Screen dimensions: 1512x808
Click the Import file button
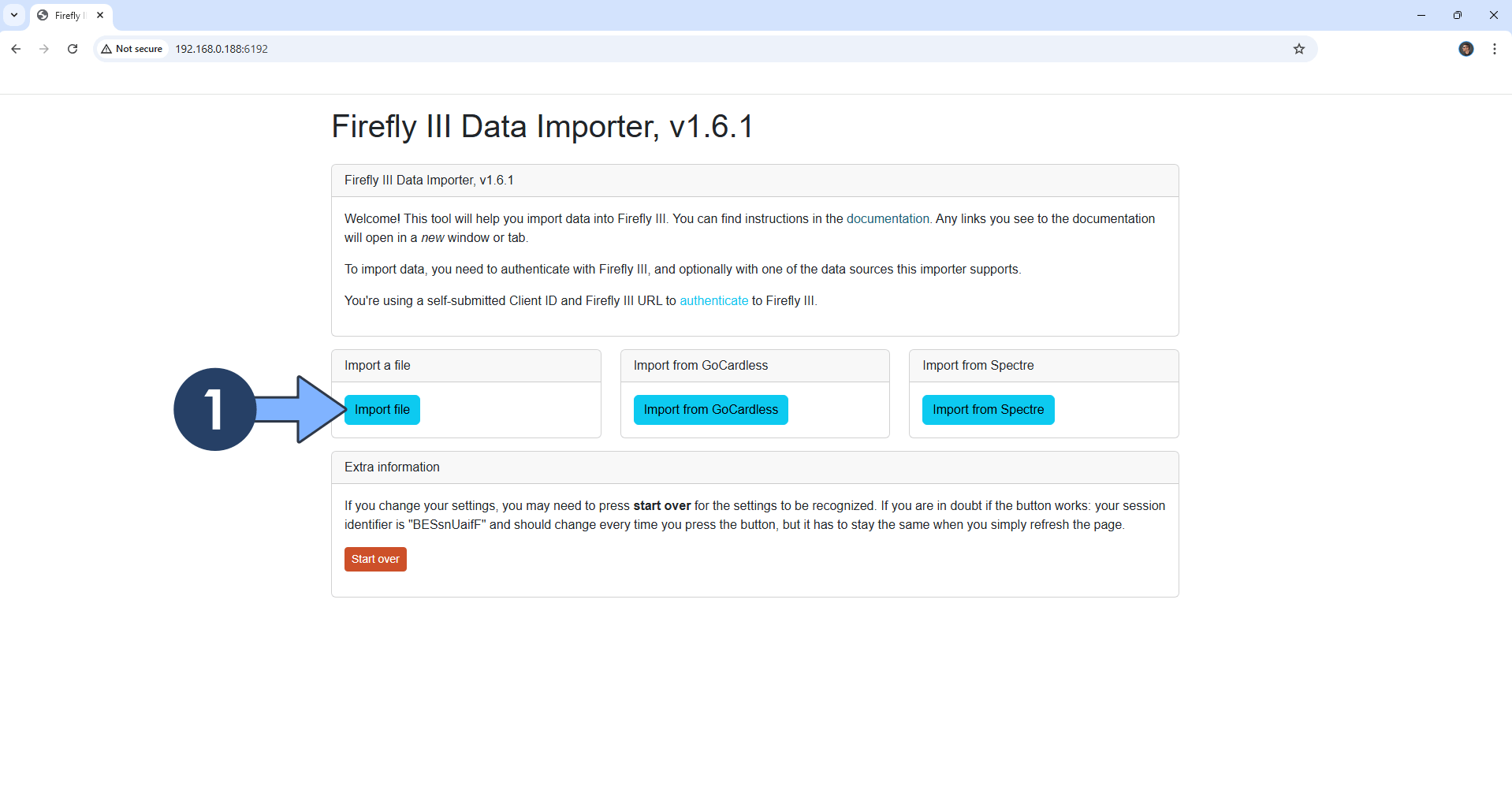click(x=382, y=410)
